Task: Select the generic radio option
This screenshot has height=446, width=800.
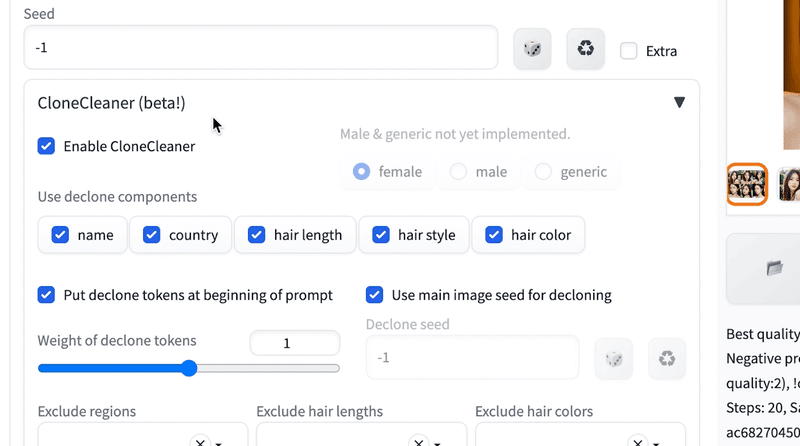Action: point(544,172)
